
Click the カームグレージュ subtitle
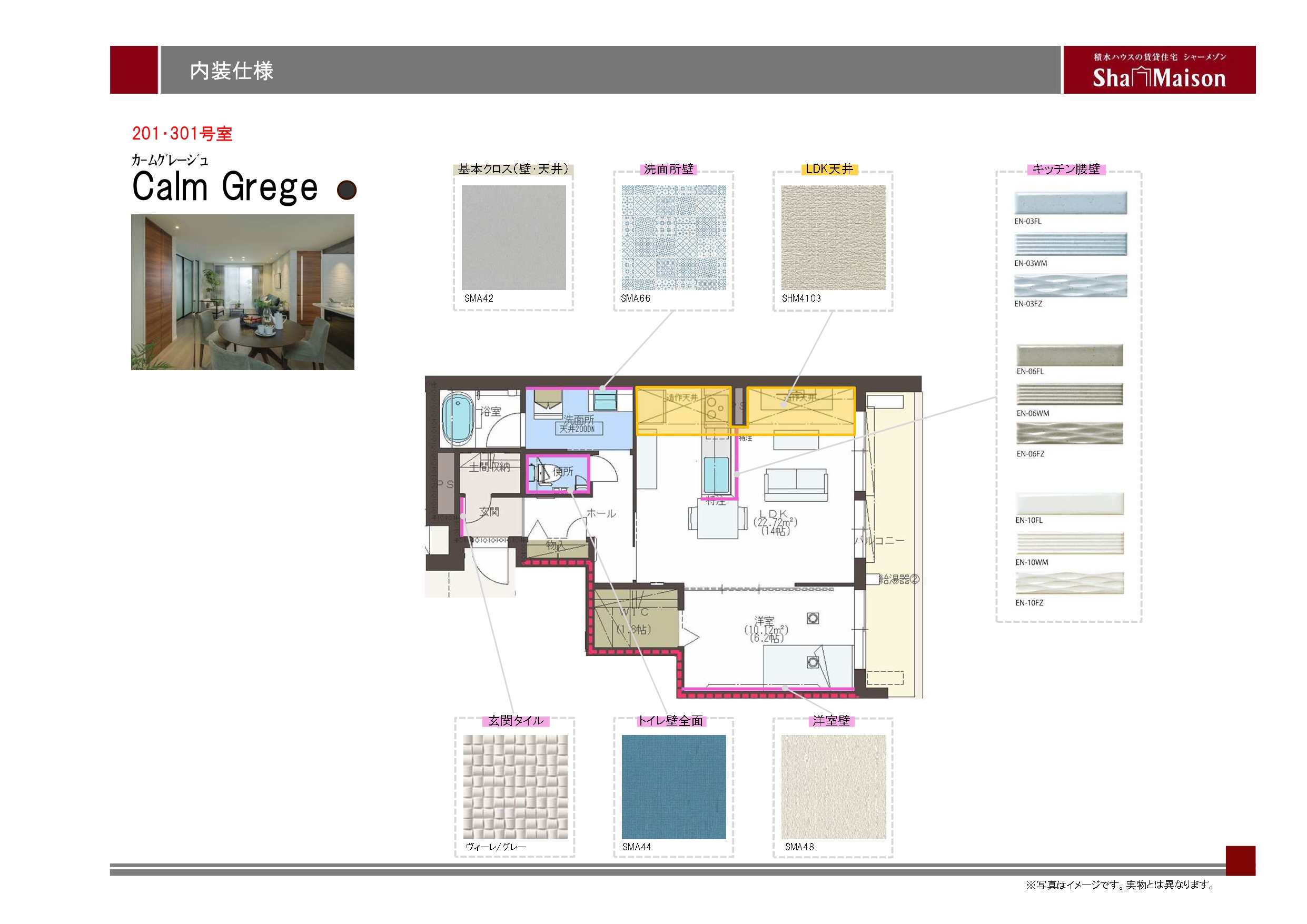click(x=170, y=160)
